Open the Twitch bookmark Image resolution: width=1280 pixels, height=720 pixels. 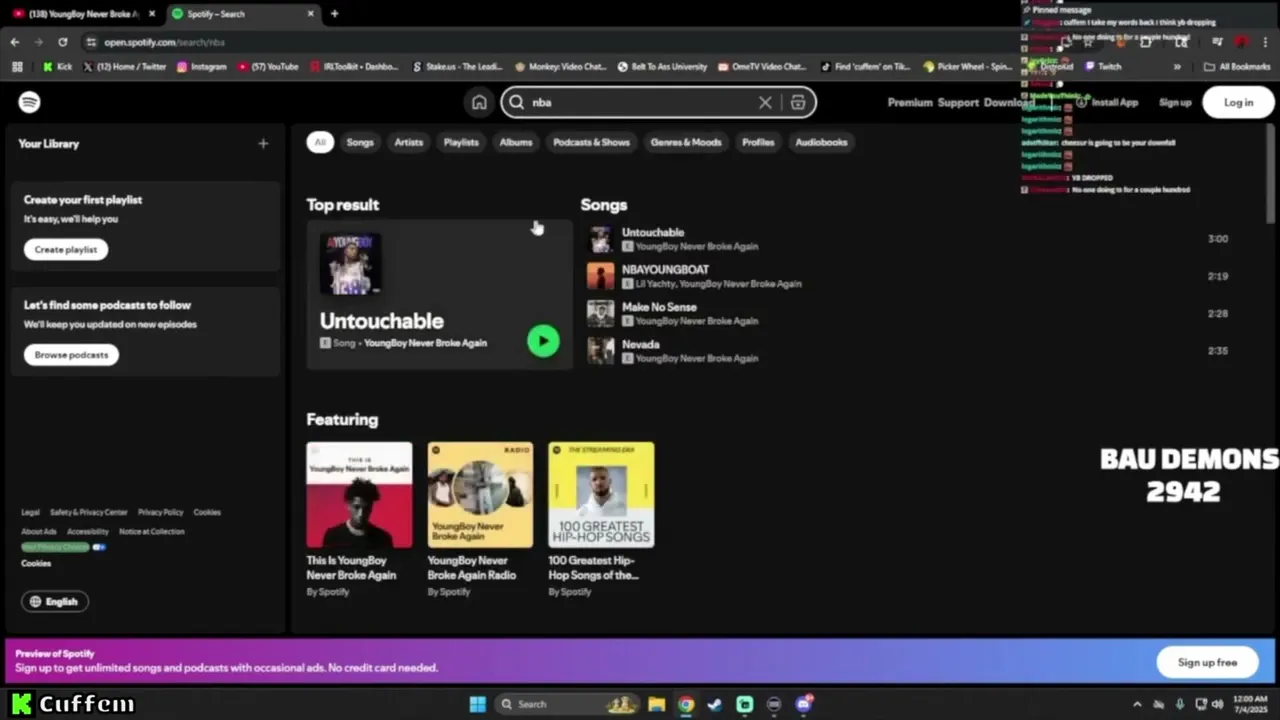click(1101, 67)
